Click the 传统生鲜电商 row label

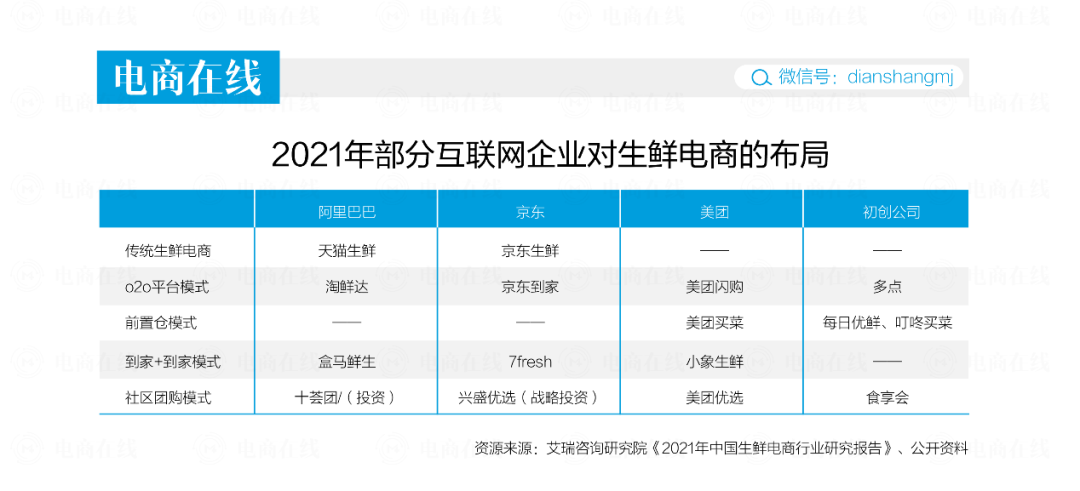[x=168, y=251]
